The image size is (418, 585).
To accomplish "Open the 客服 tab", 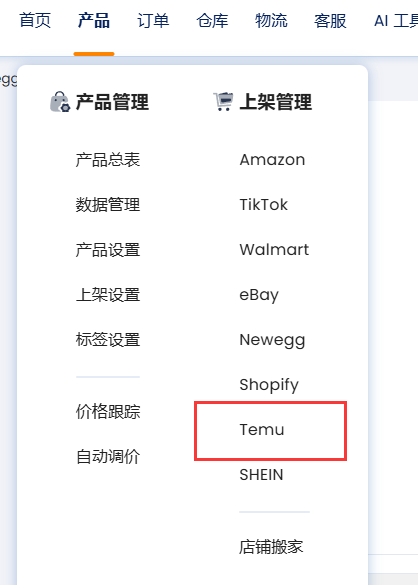I will 330,20.
